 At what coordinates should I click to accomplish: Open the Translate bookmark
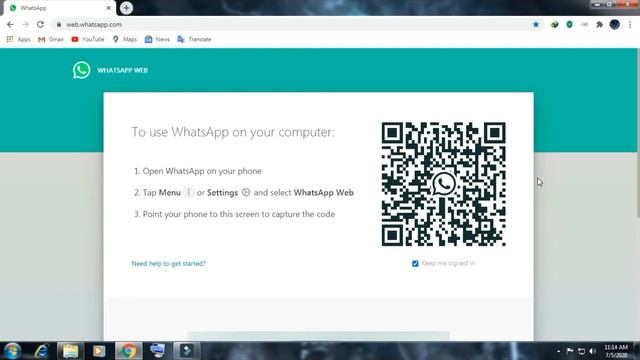tap(194, 39)
